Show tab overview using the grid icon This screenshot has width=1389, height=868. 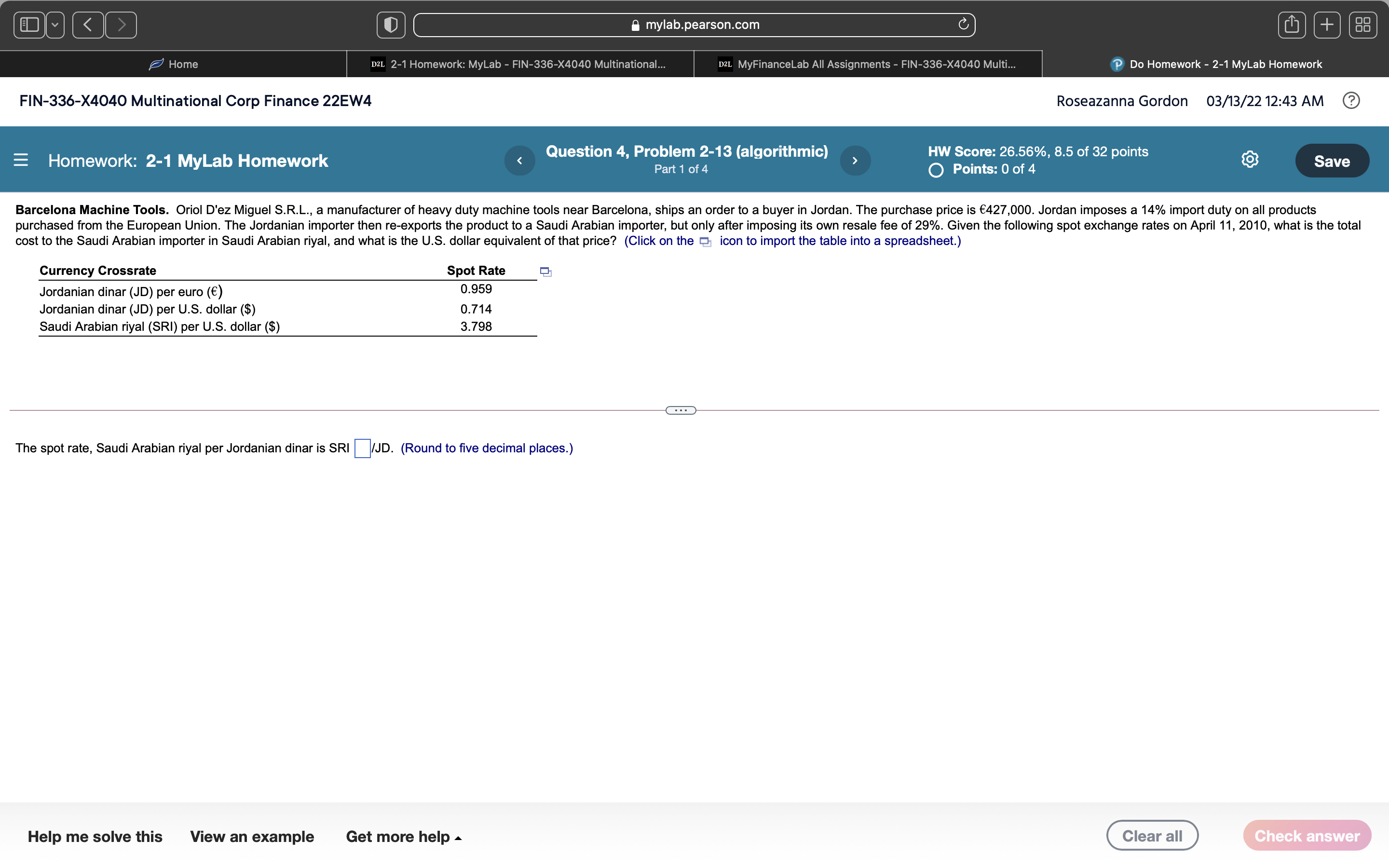point(1363,24)
